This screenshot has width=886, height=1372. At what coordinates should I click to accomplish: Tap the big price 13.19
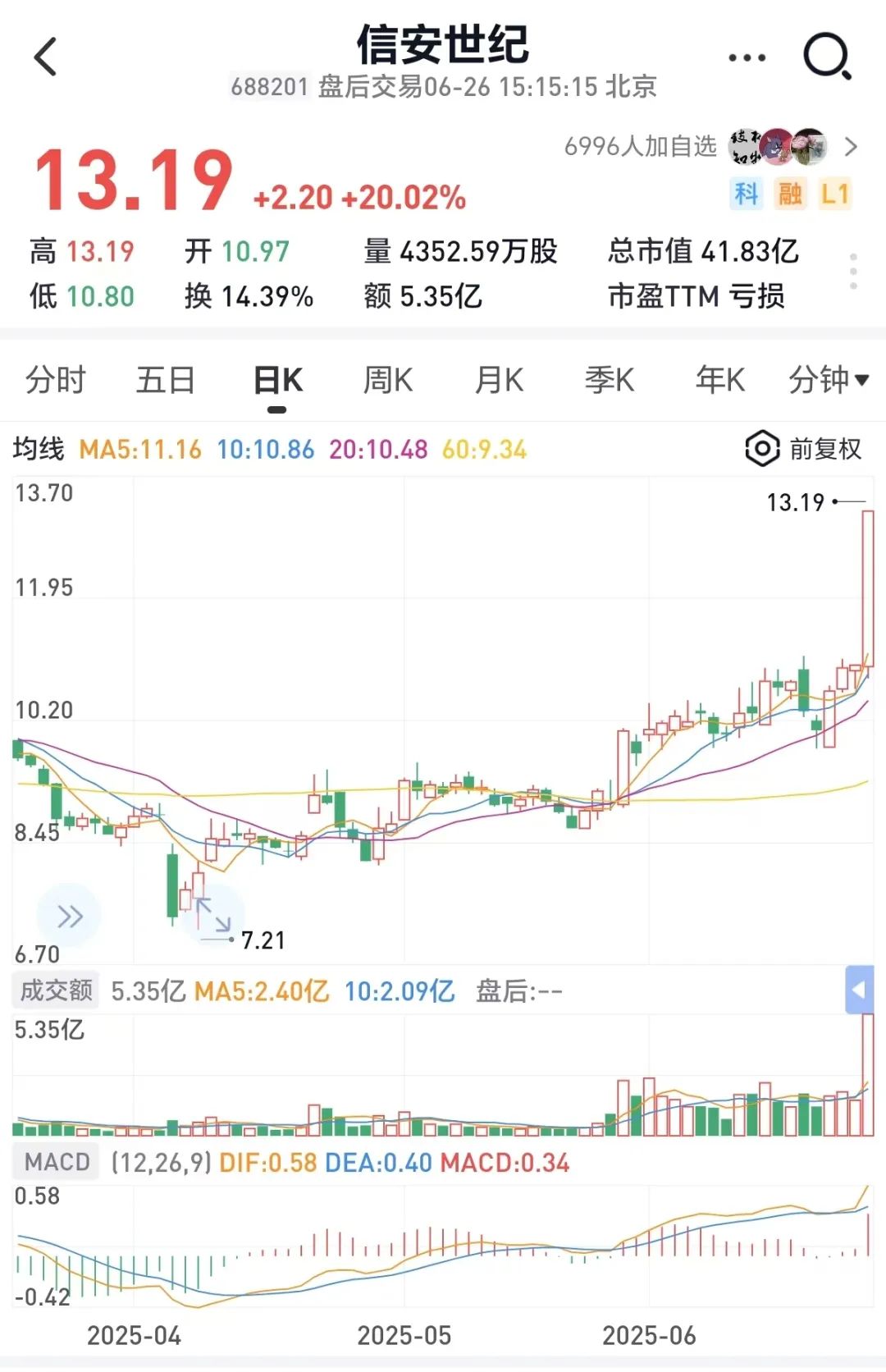coord(134,179)
